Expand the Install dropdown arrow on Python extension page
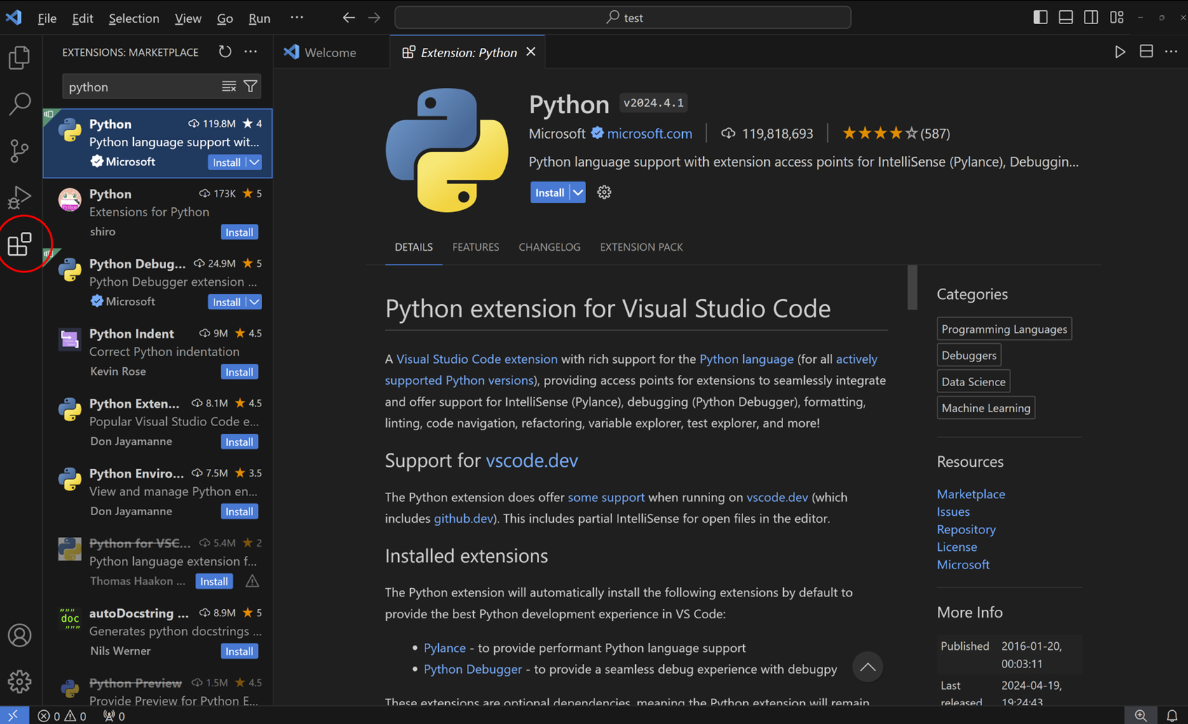The image size is (1188, 724). point(578,192)
